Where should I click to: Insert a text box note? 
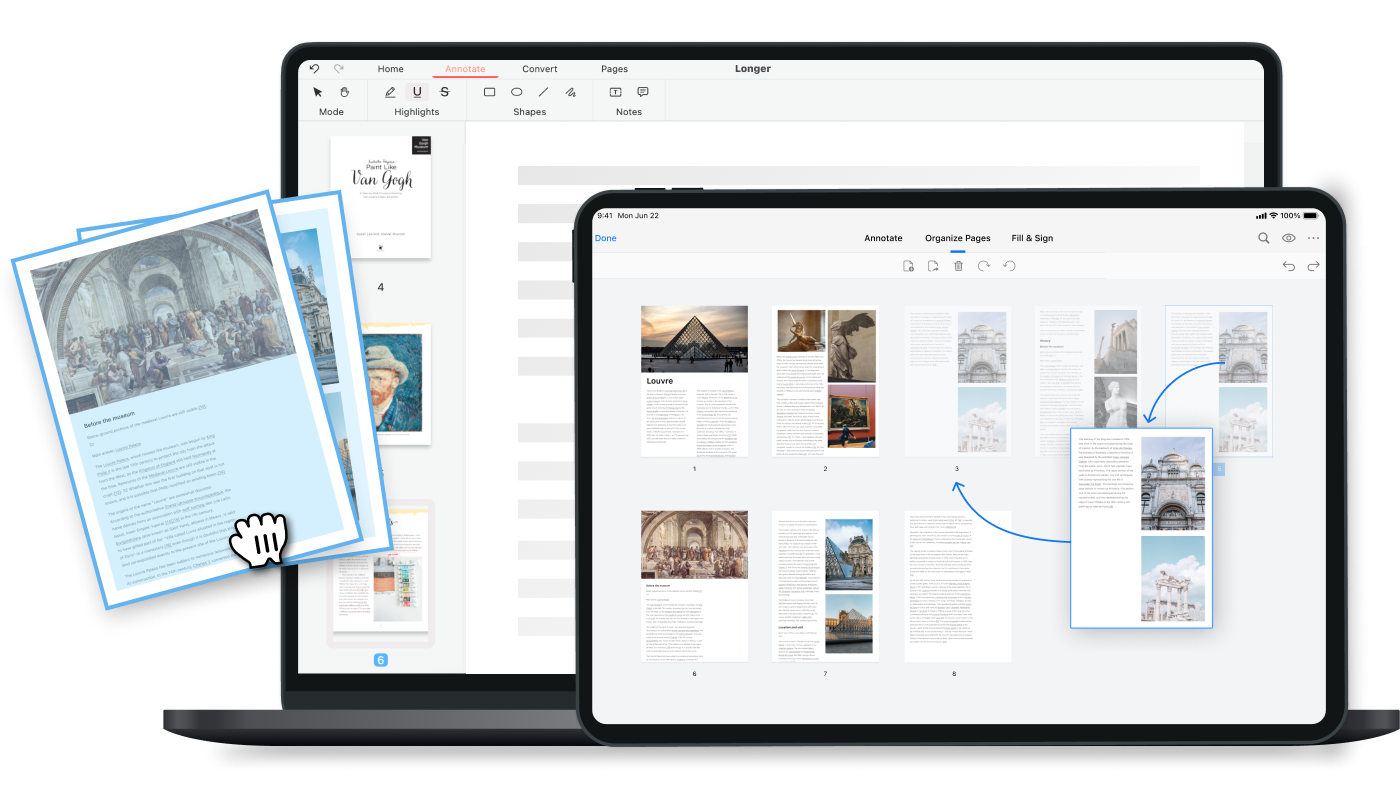pos(615,92)
